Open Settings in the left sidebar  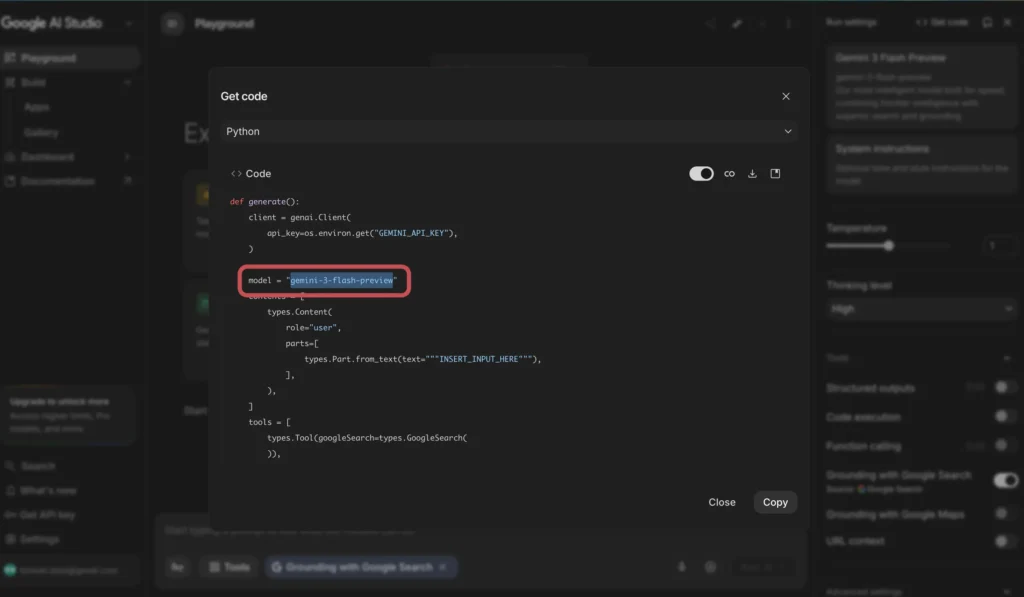click(x=39, y=540)
